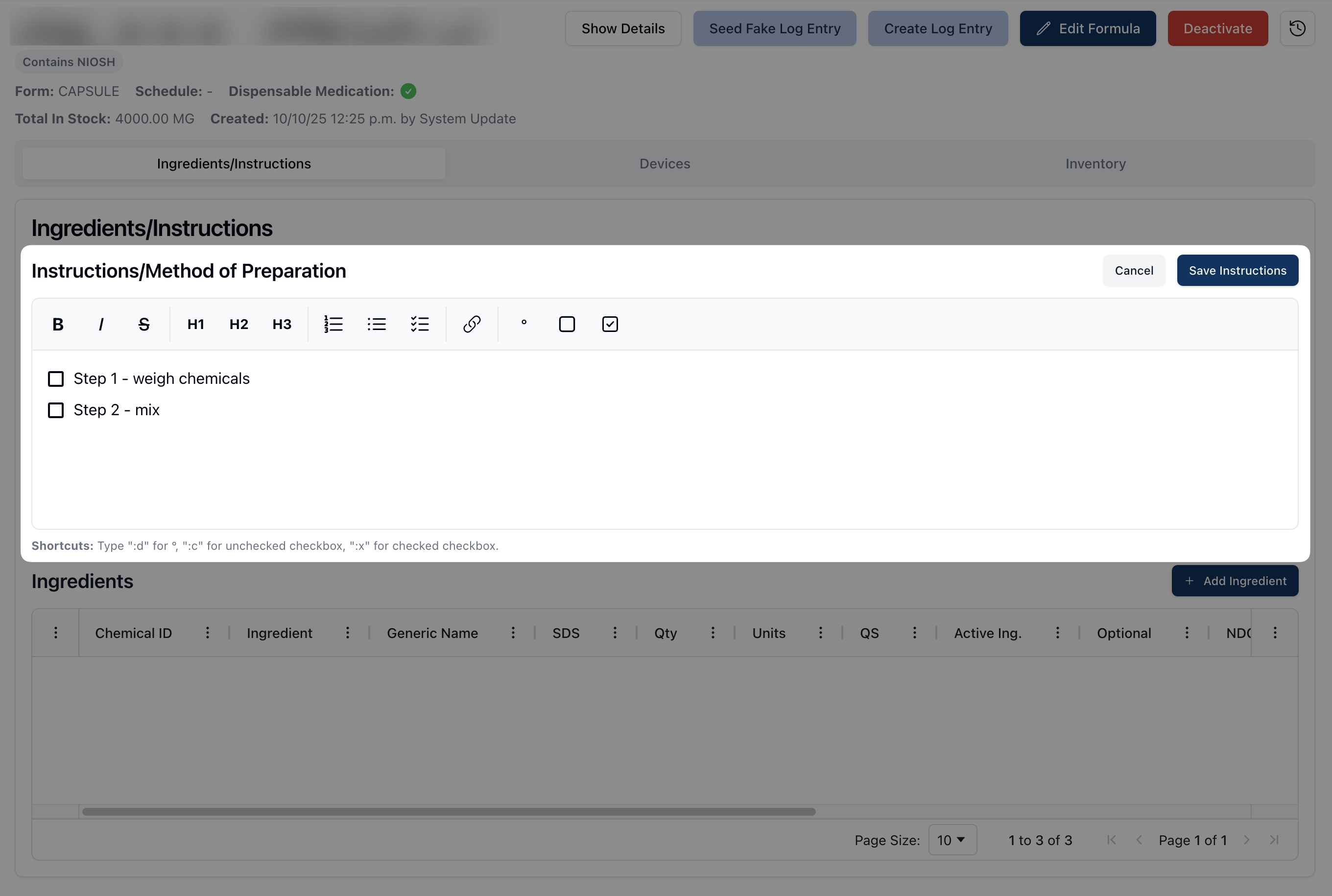Insert degree symbol from toolbar

[523, 324]
